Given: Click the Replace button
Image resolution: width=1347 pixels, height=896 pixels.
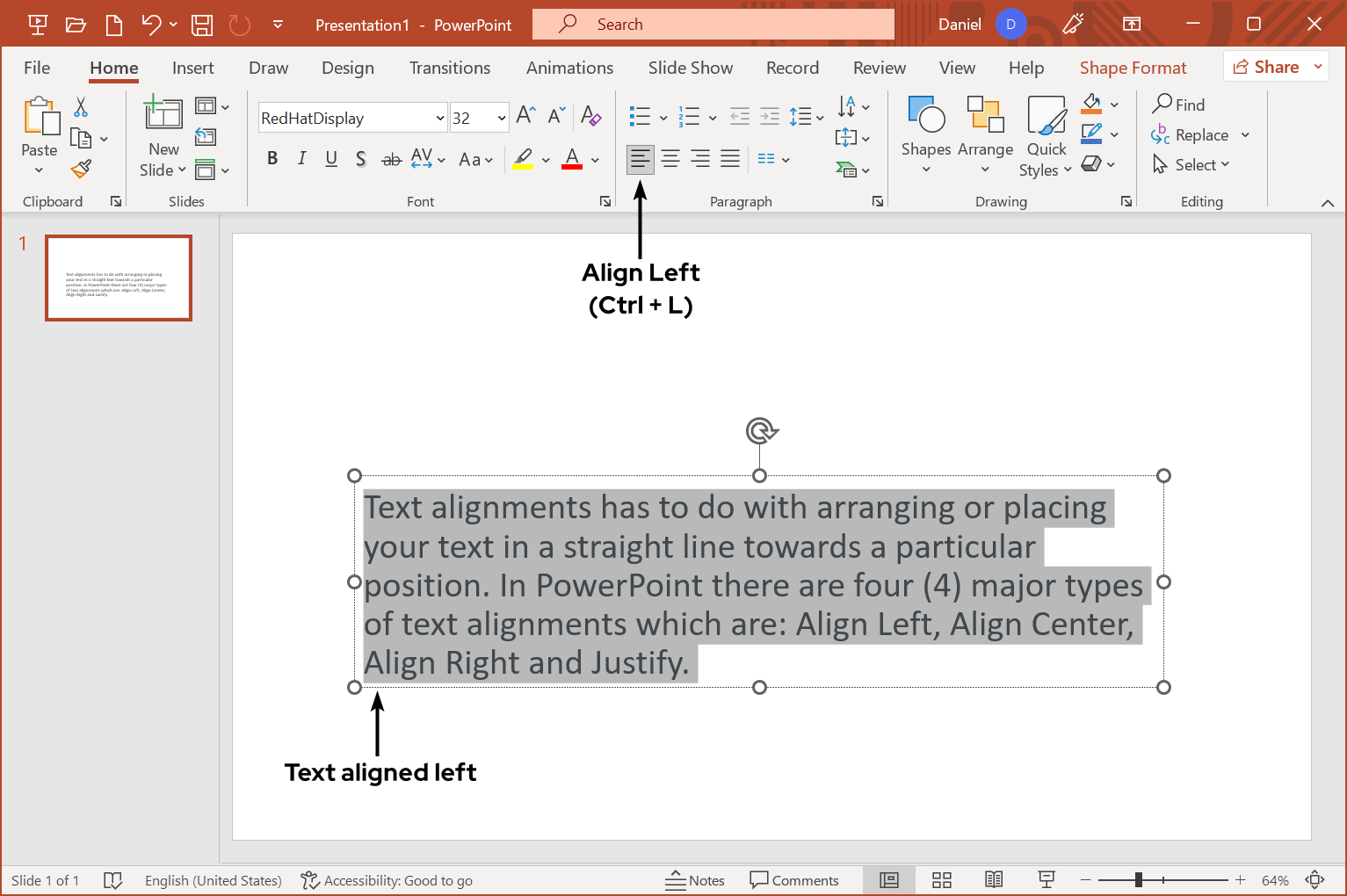Looking at the screenshot, I should coord(1200,135).
